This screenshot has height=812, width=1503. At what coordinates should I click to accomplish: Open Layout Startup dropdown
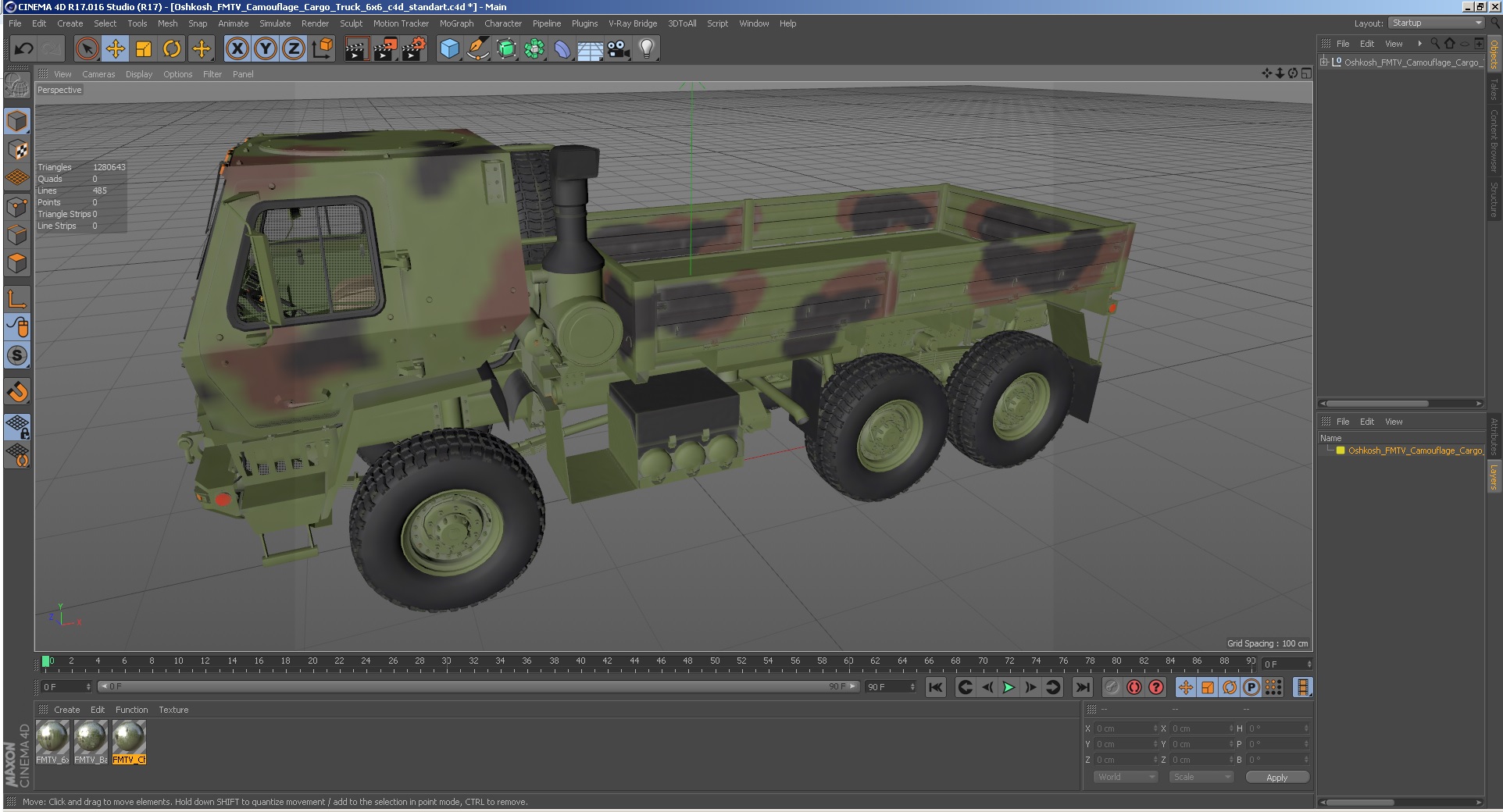click(1436, 23)
